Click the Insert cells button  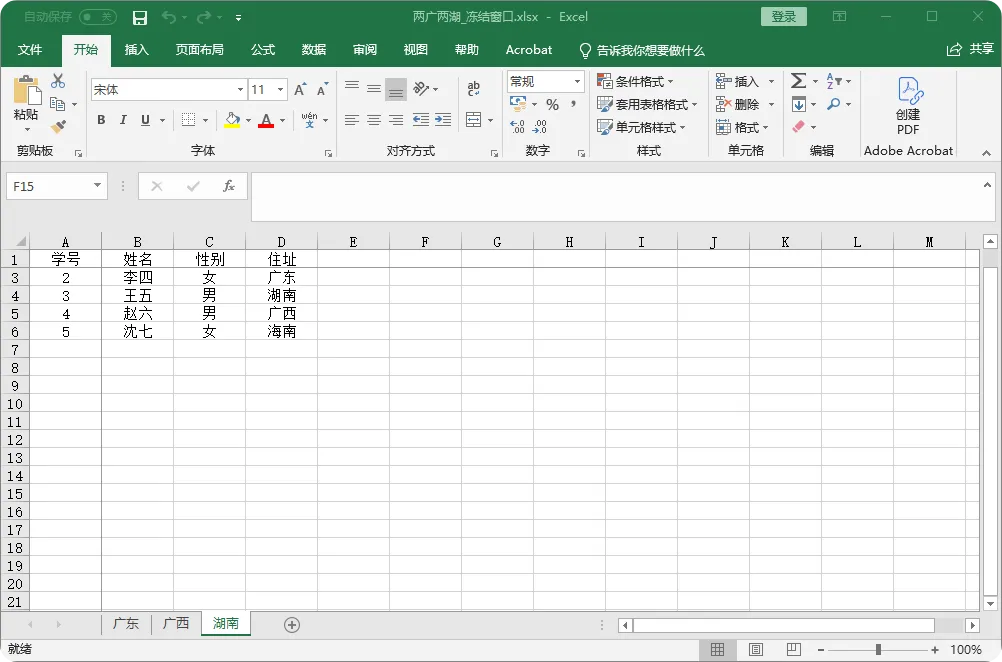pyautogui.click(x=745, y=81)
